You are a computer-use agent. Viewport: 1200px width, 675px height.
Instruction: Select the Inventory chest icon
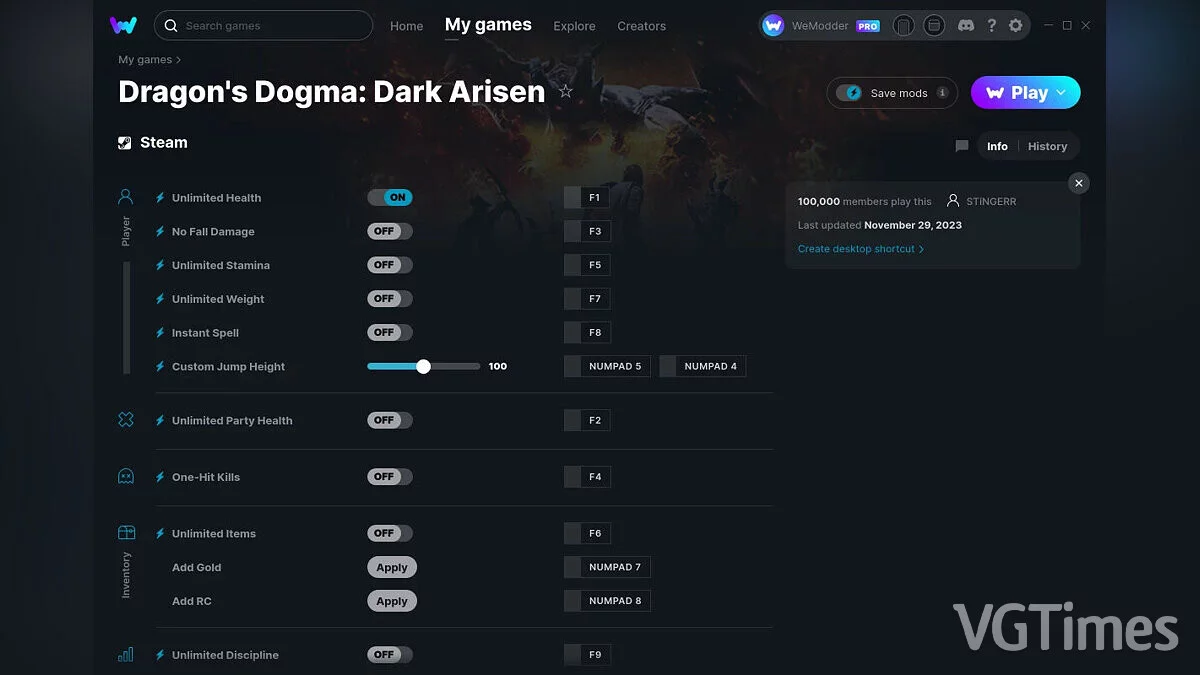click(x=124, y=533)
